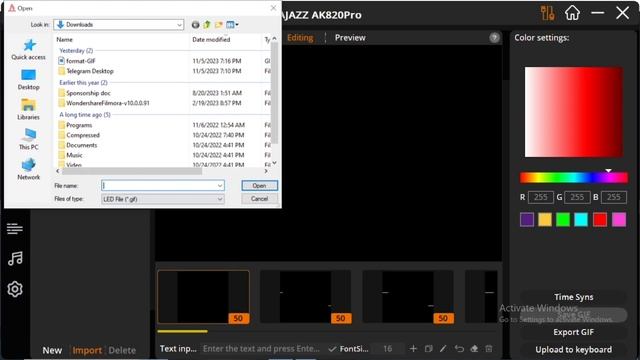Duplicate frame with copy icon
The image size is (640, 360).
tap(428, 349)
